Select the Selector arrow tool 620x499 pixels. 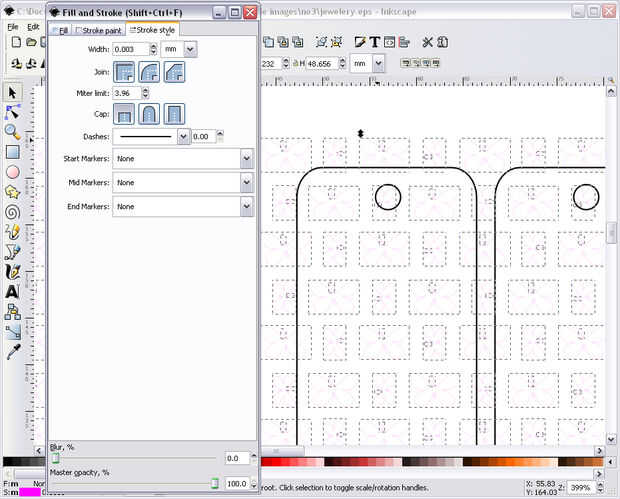click(12, 93)
